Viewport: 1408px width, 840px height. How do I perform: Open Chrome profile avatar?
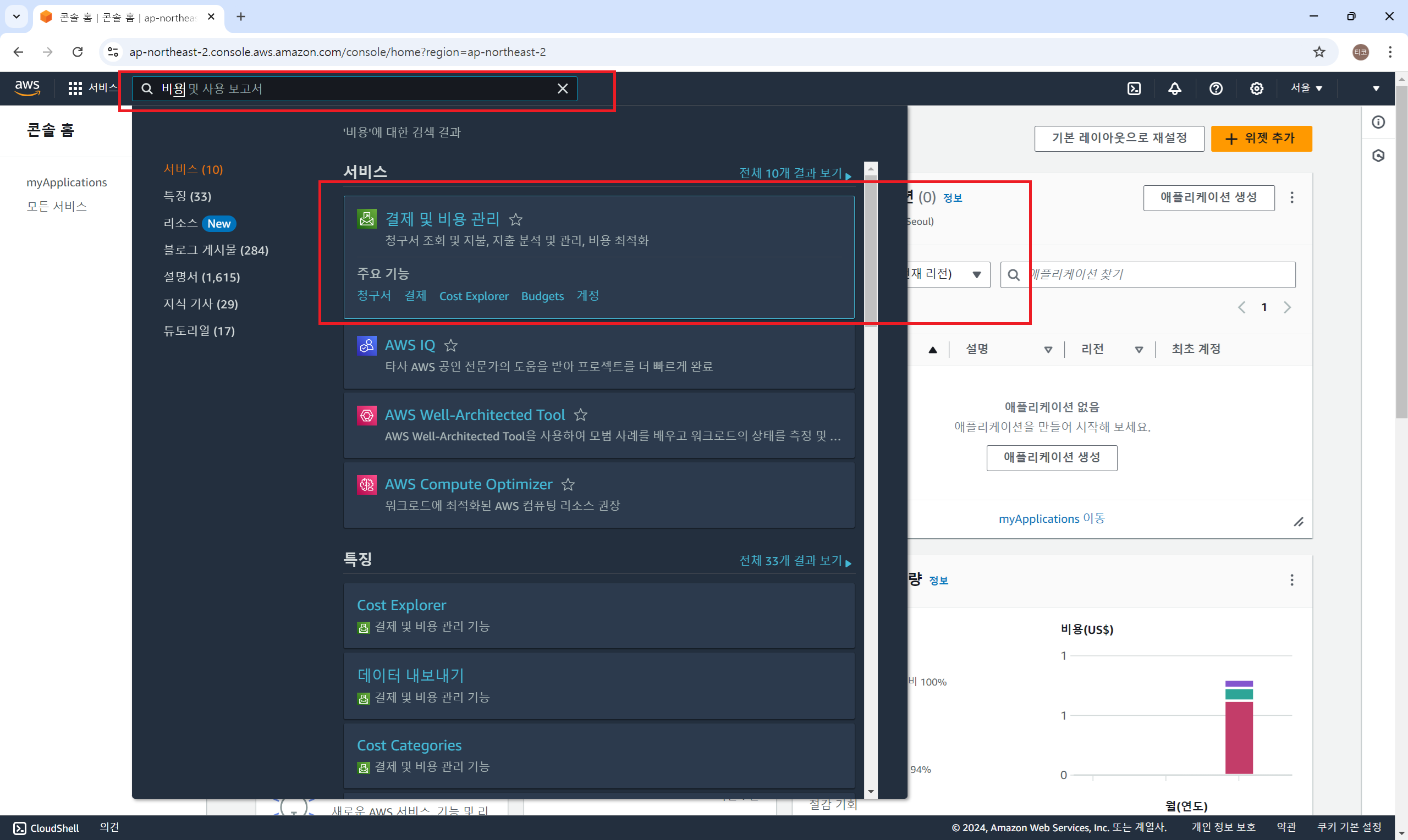coord(1361,52)
